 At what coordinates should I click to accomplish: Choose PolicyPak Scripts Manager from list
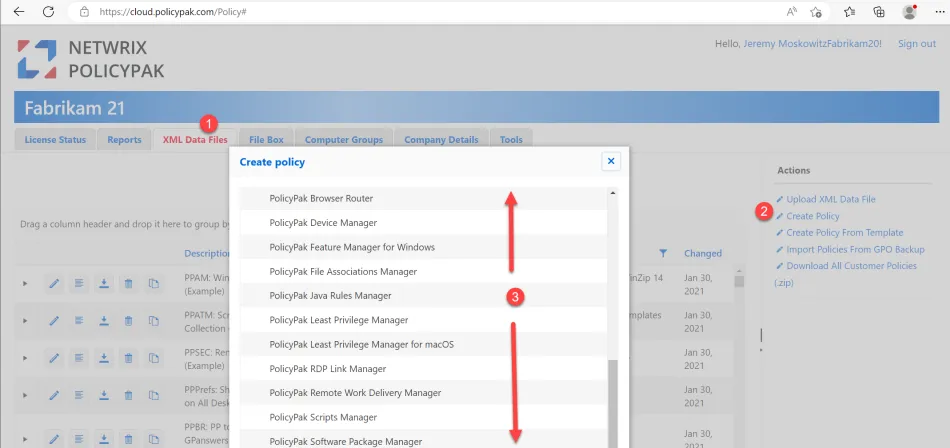coord(323,417)
